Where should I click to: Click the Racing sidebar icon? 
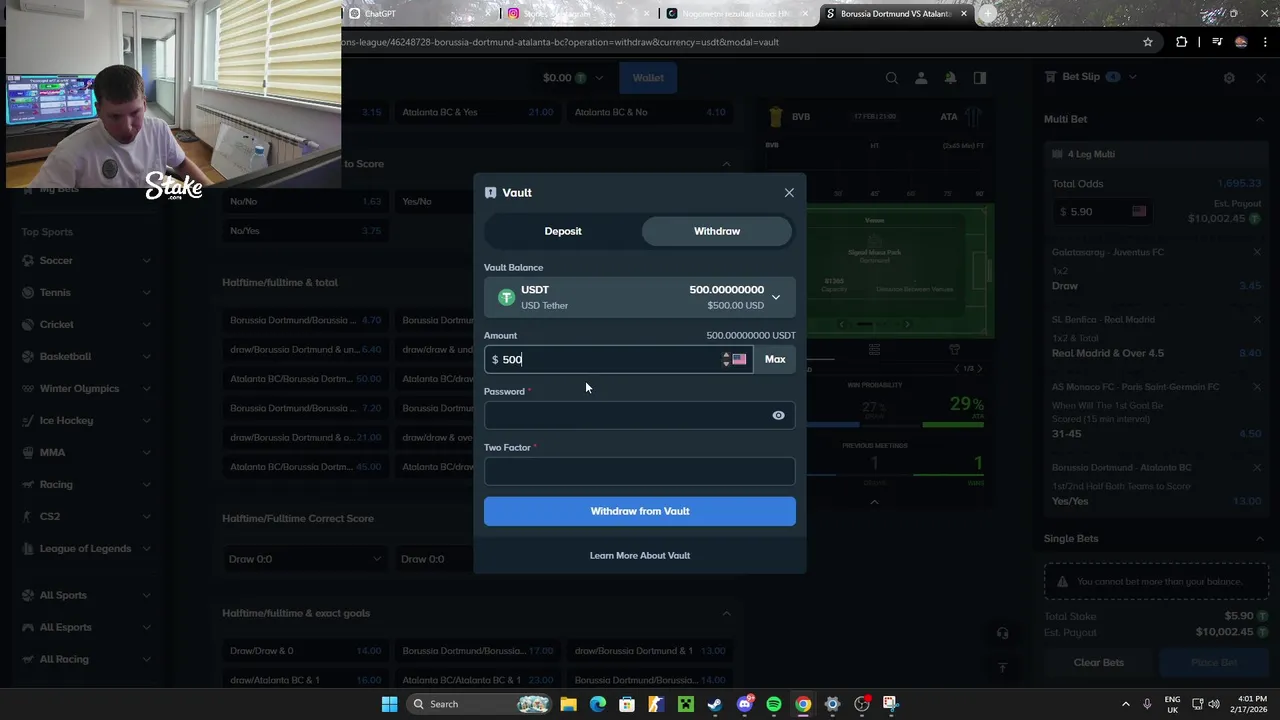(x=28, y=485)
